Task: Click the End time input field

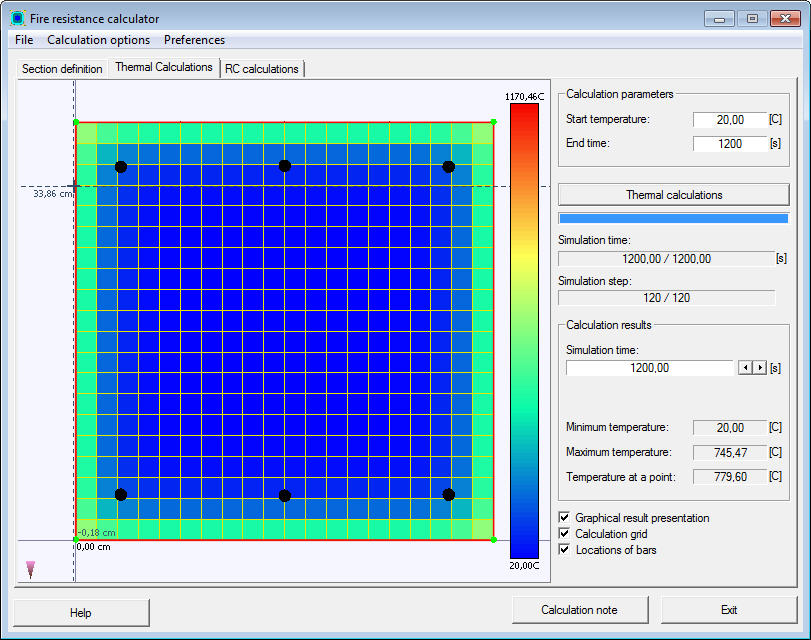Action: [x=729, y=144]
